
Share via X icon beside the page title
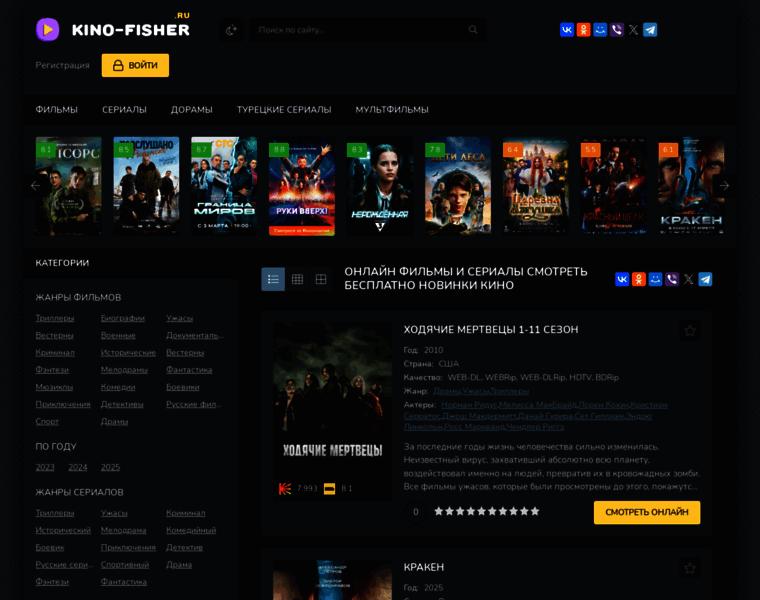pyautogui.click(x=689, y=279)
